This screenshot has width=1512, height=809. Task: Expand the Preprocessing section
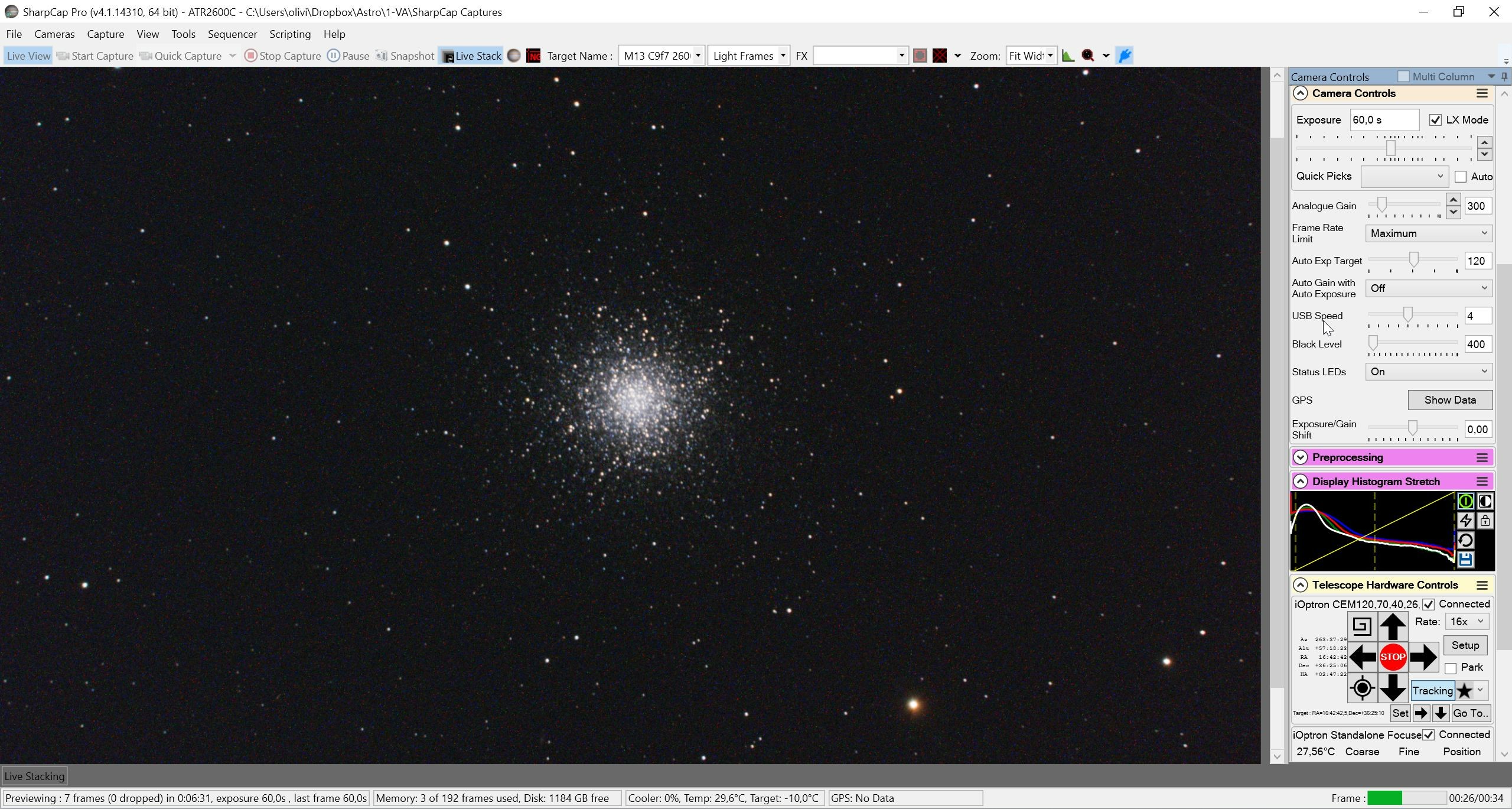(1300, 457)
